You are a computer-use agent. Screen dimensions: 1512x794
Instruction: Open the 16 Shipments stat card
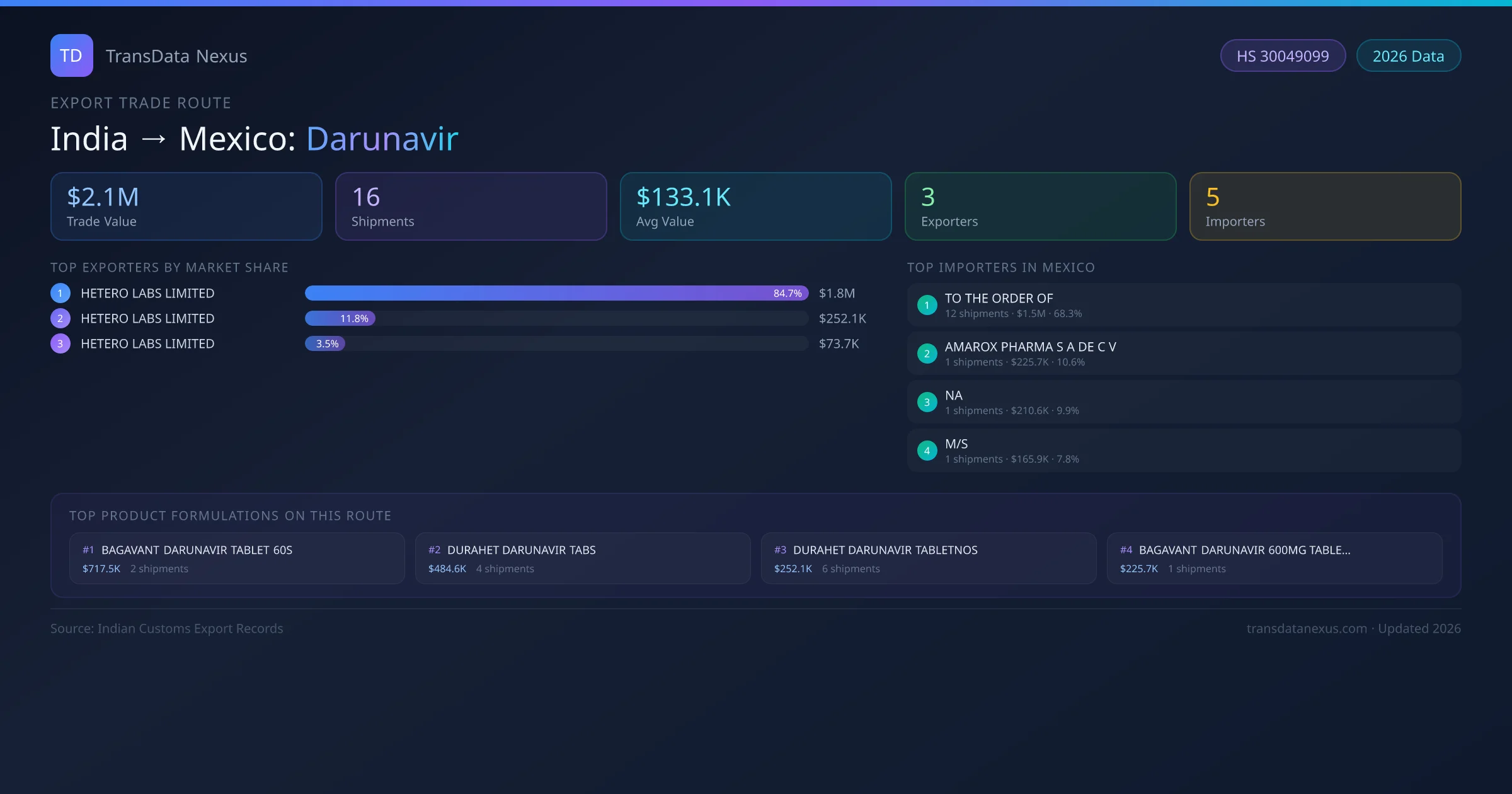pyautogui.click(x=471, y=207)
